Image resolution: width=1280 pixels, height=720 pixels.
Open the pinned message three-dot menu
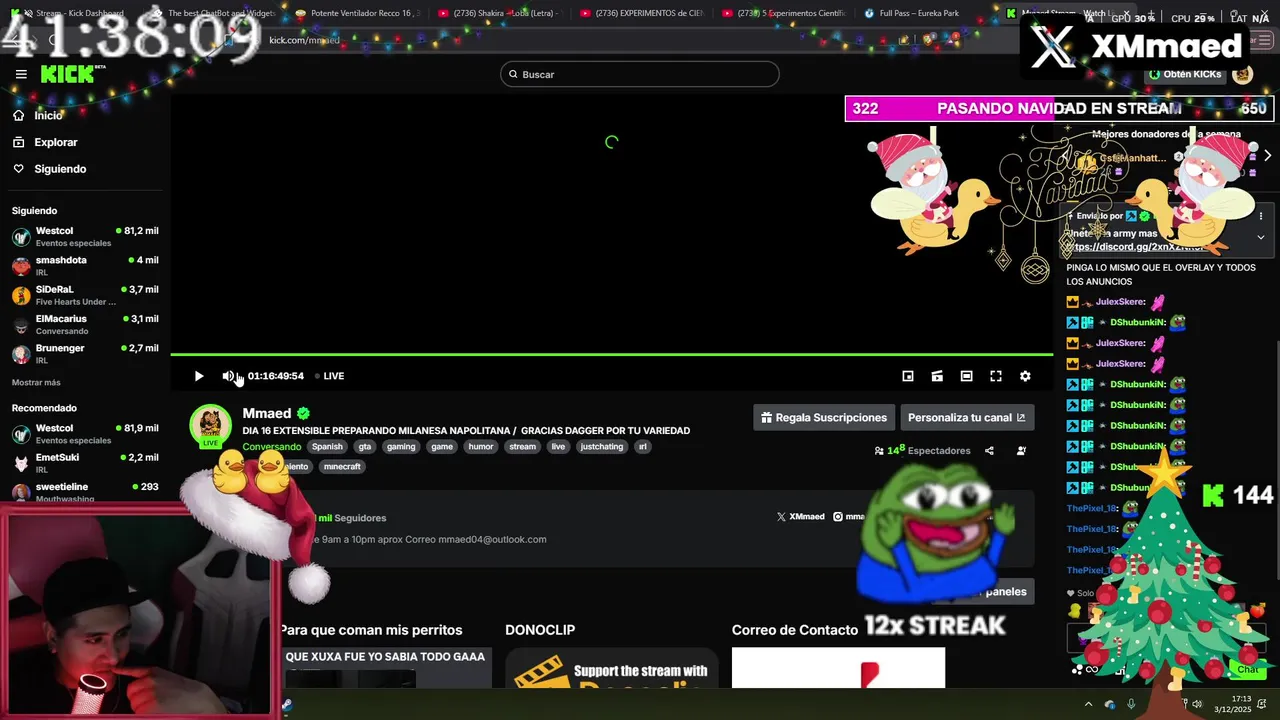point(1261,216)
